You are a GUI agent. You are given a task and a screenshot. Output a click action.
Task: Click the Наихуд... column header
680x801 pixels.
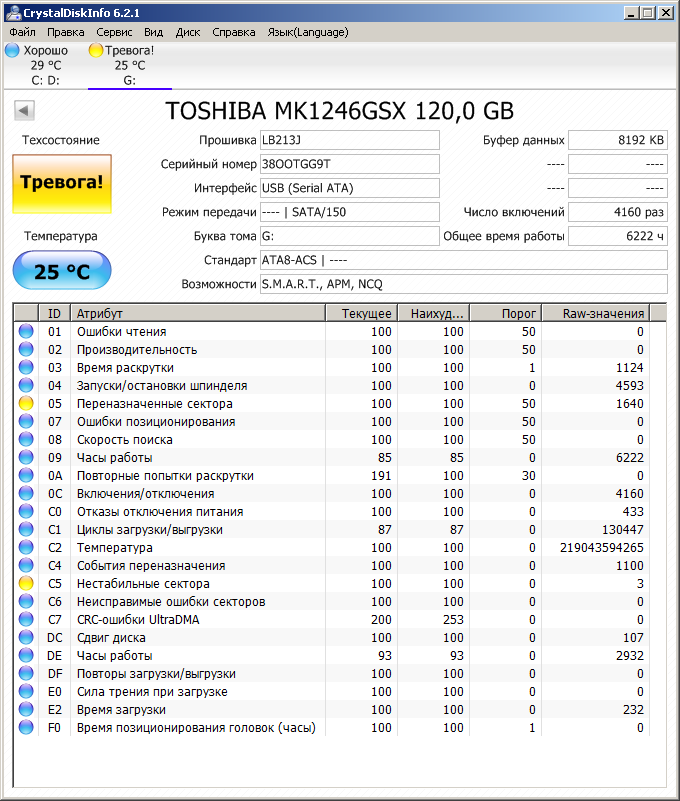pyautogui.click(x=434, y=313)
